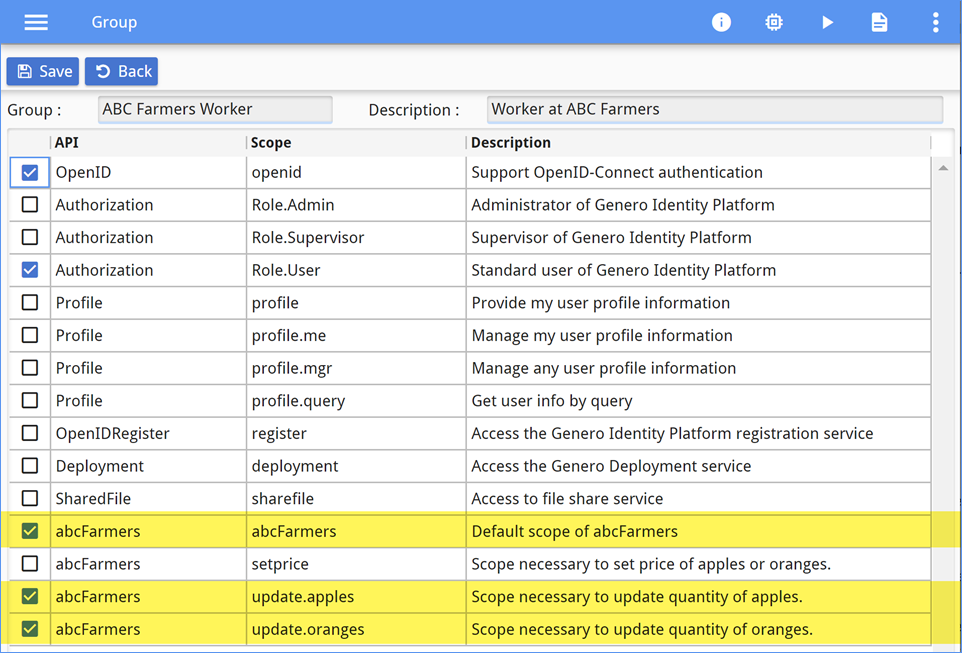Disable the update.apples scope
Image resolution: width=962 pixels, height=653 pixels.
(29, 596)
